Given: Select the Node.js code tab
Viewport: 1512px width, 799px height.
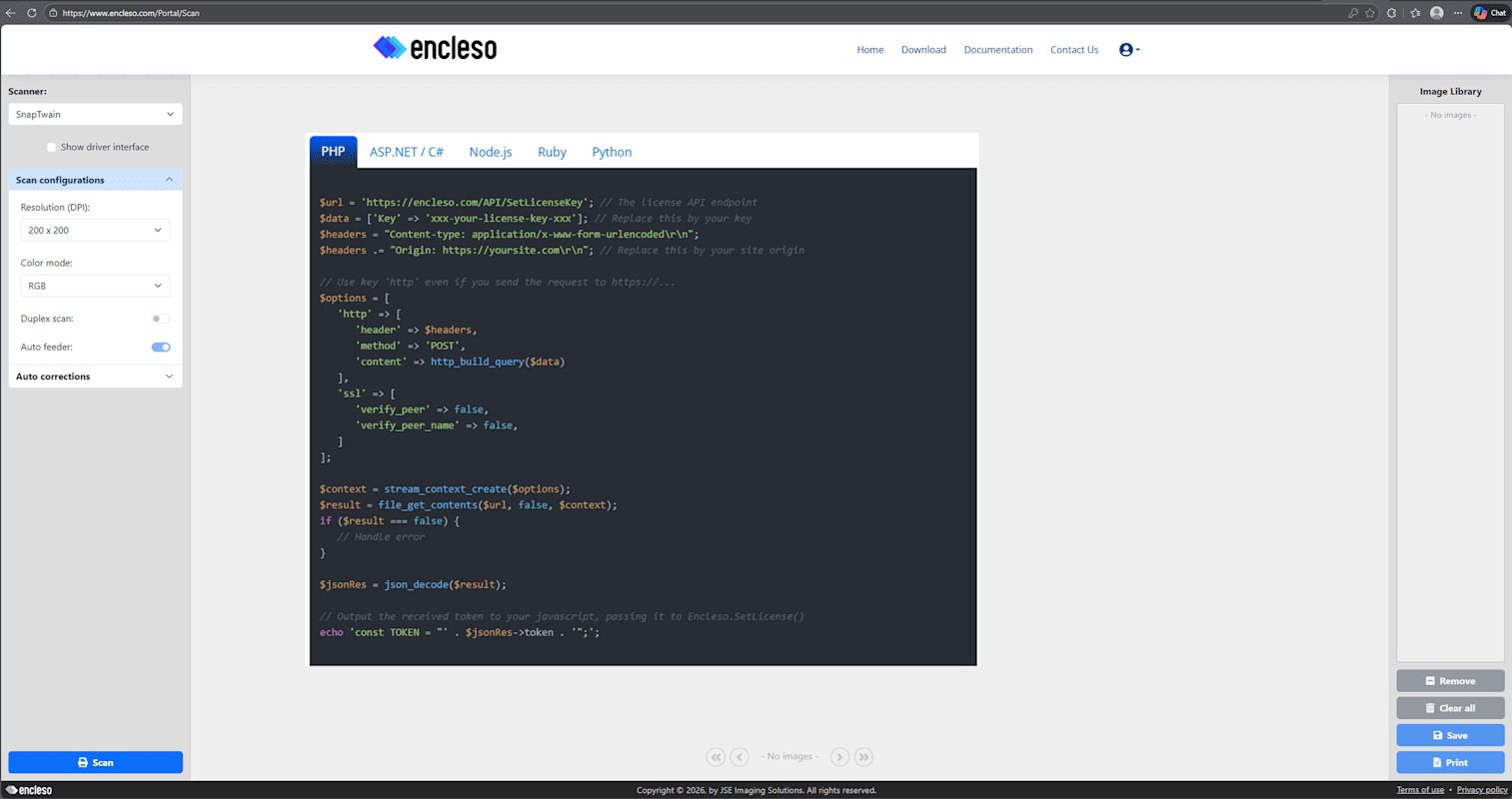Looking at the screenshot, I should [x=490, y=152].
